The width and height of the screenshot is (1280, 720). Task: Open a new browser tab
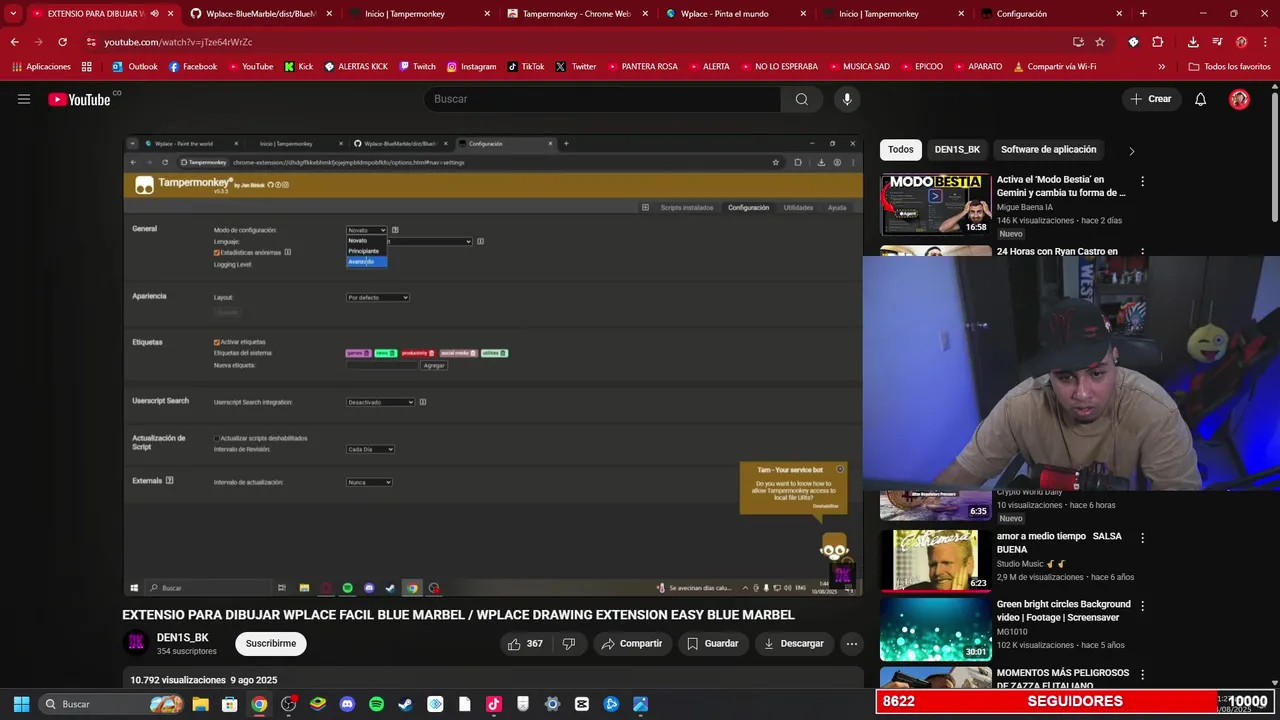[1143, 14]
